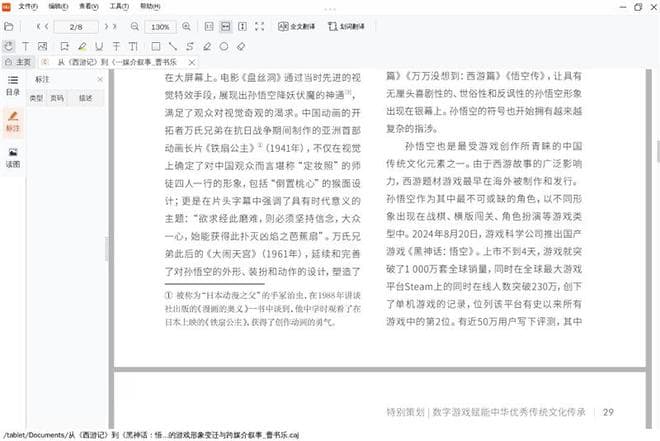
Task: Open the 目录 contents sidebar panel
Action: (13, 83)
